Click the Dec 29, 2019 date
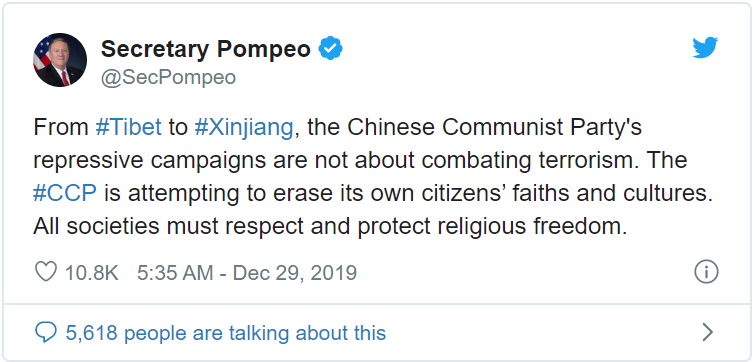The height and width of the screenshot is (362, 755). point(295,273)
